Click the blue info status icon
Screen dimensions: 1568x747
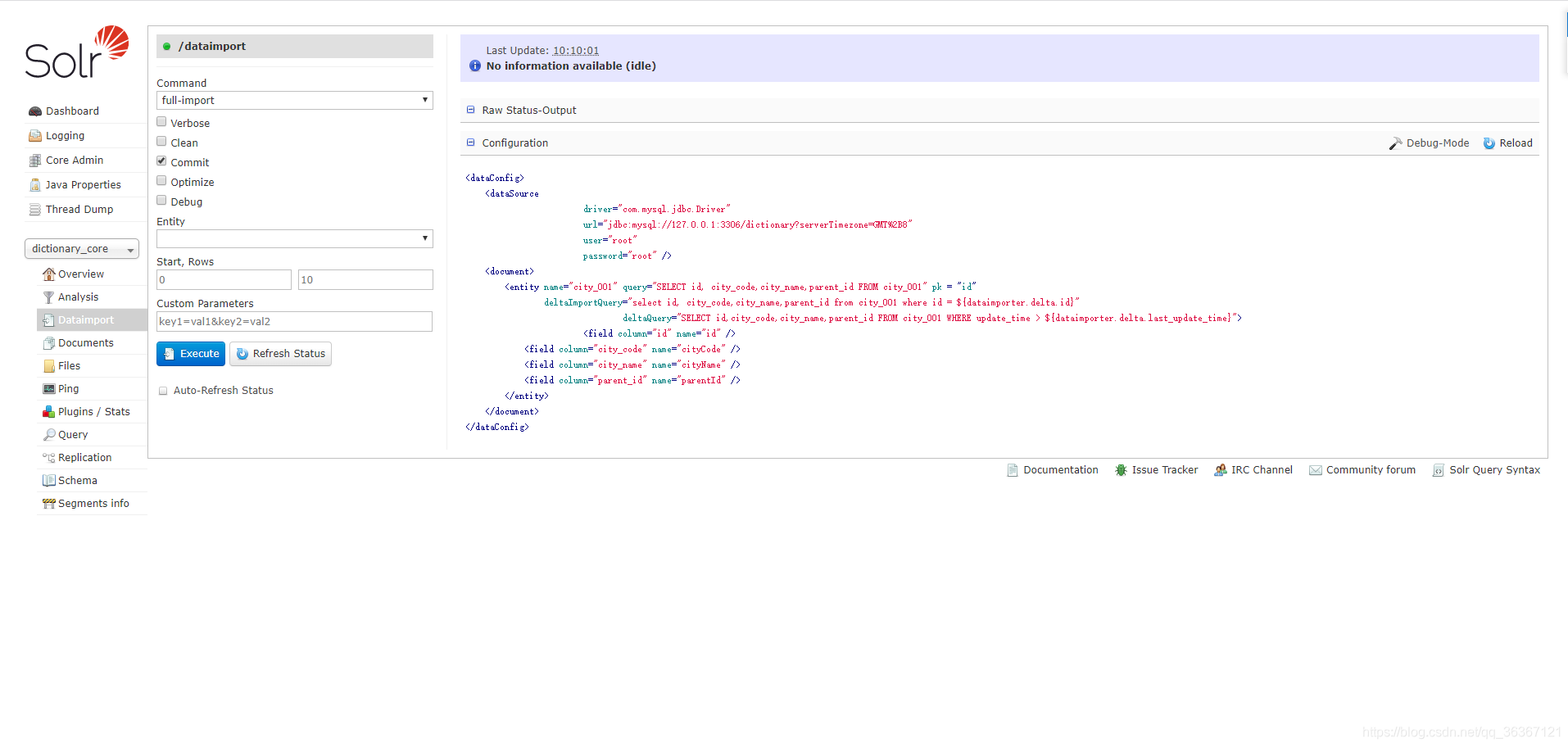tap(475, 66)
